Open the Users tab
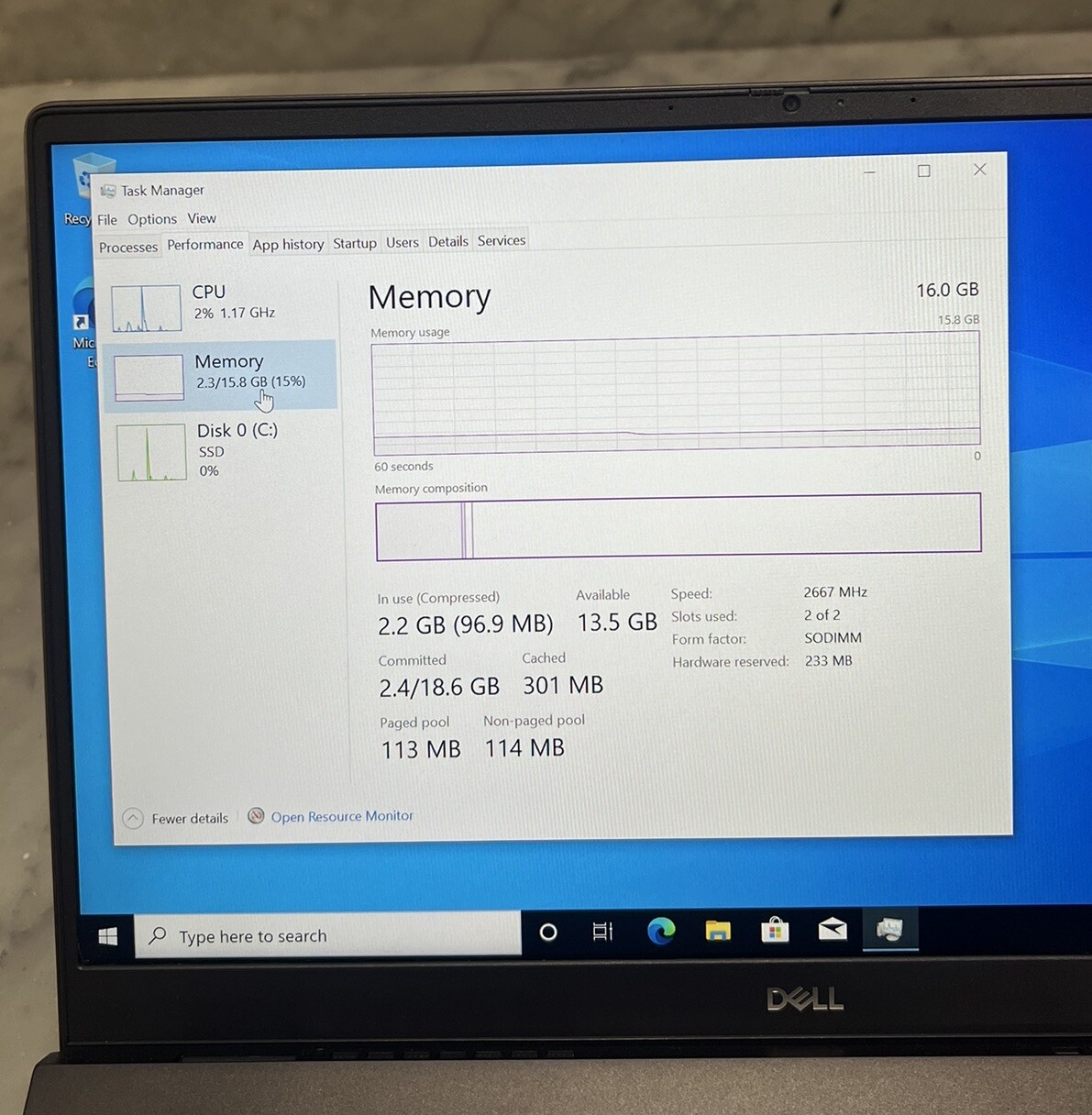The width and height of the screenshot is (1092, 1115). [402, 242]
